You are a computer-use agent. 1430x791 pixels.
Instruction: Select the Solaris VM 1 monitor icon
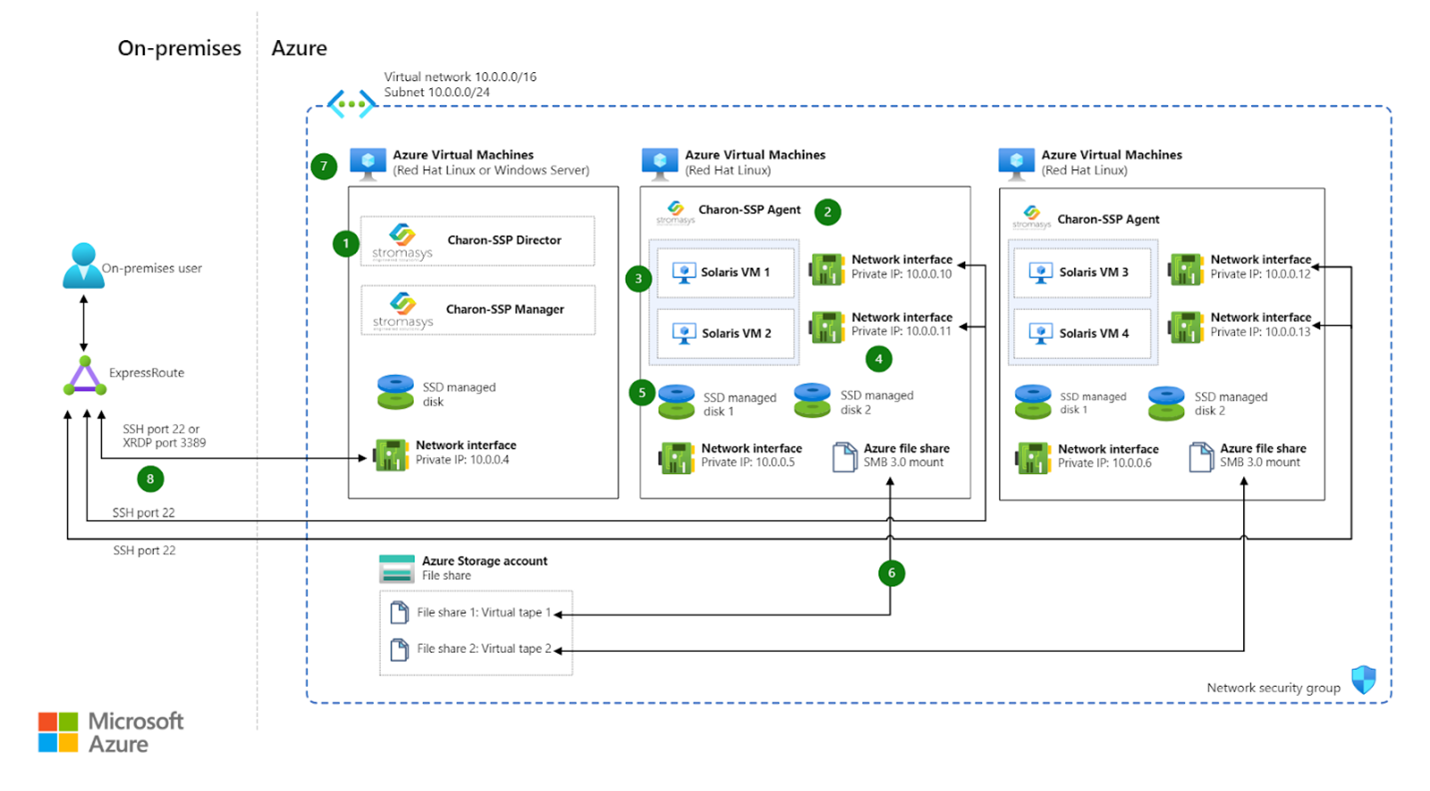(x=685, y=273)
